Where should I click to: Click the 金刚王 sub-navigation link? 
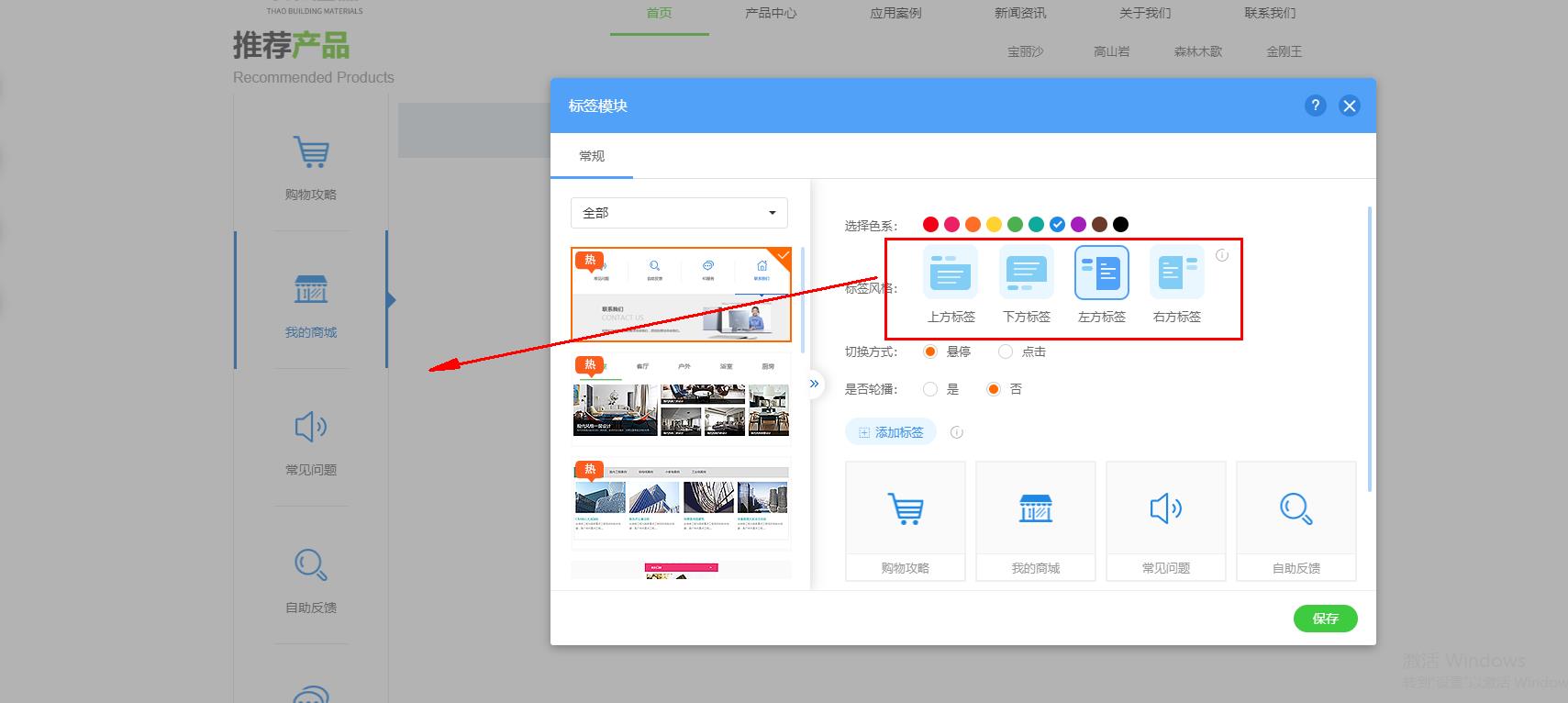tap(1284, 51)
